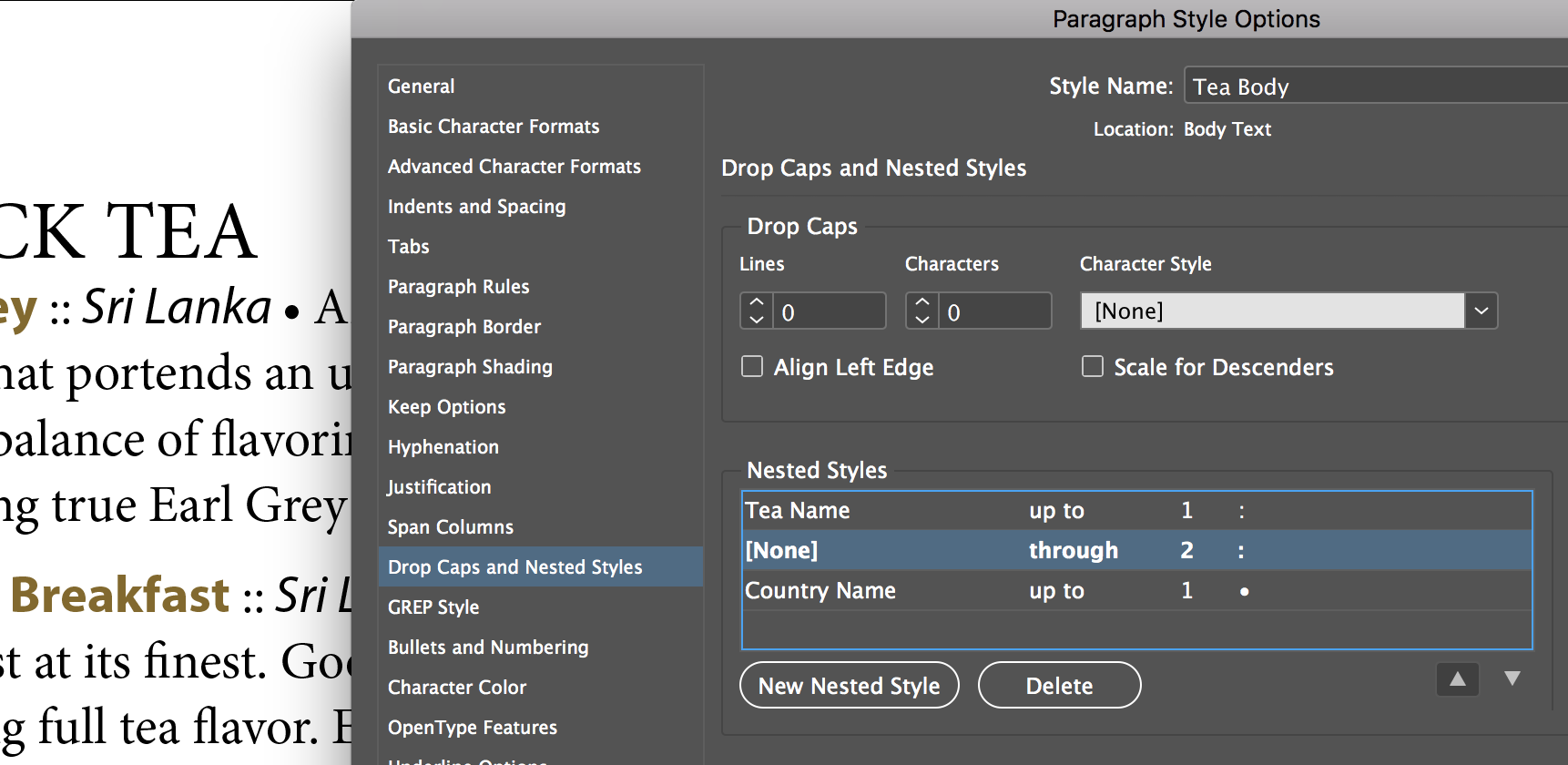Click the Characters value field
Image resolution: width=1568 pixels, height=765 pixels.
(x=994, y=311)
